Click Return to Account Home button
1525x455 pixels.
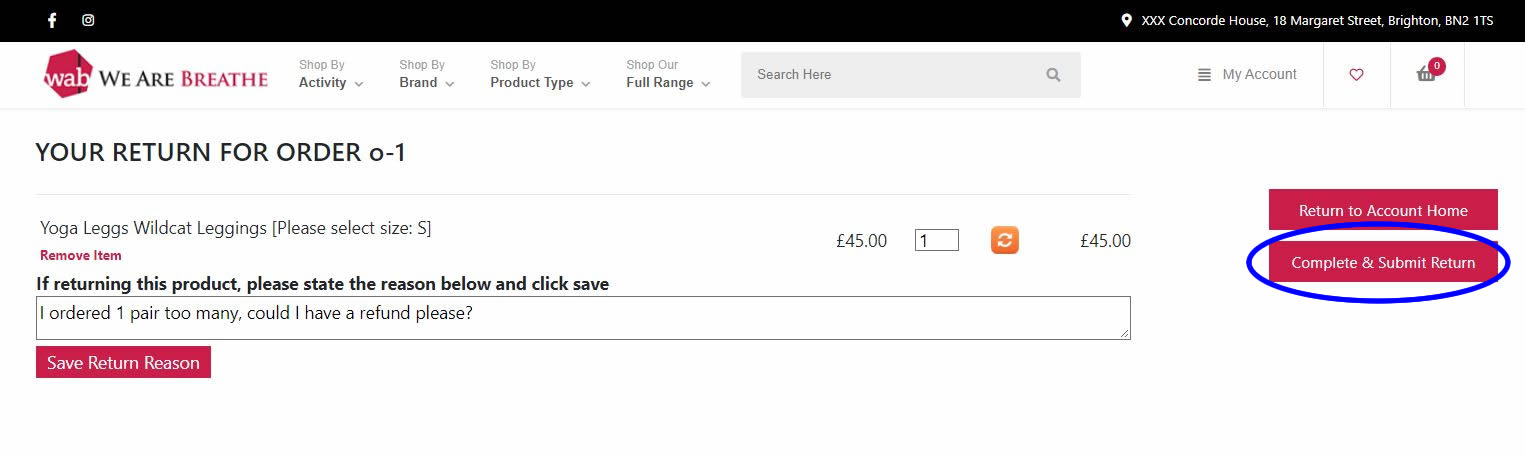[1383, 210]
